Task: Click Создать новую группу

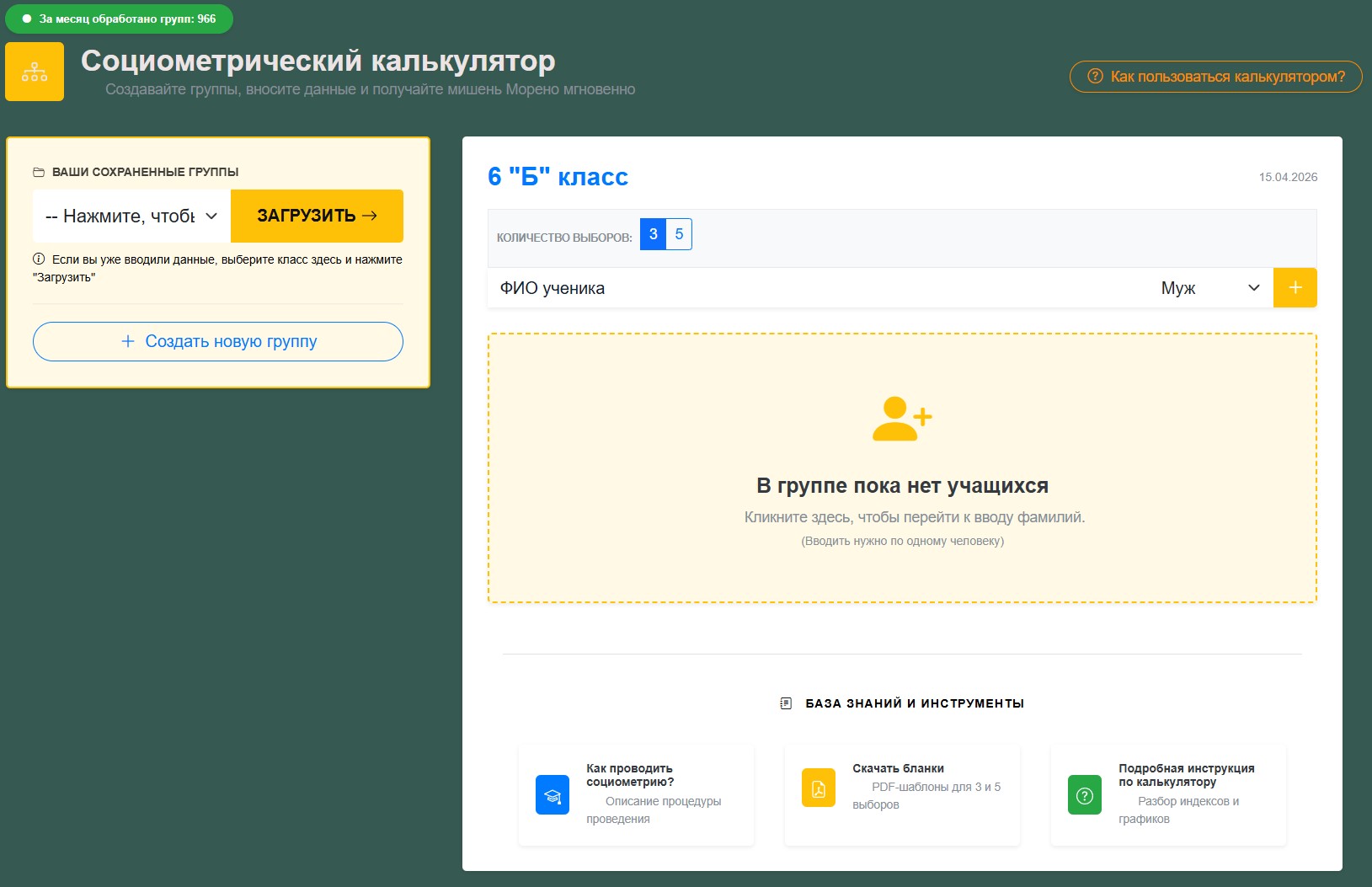Action: (x=217, y=341)
